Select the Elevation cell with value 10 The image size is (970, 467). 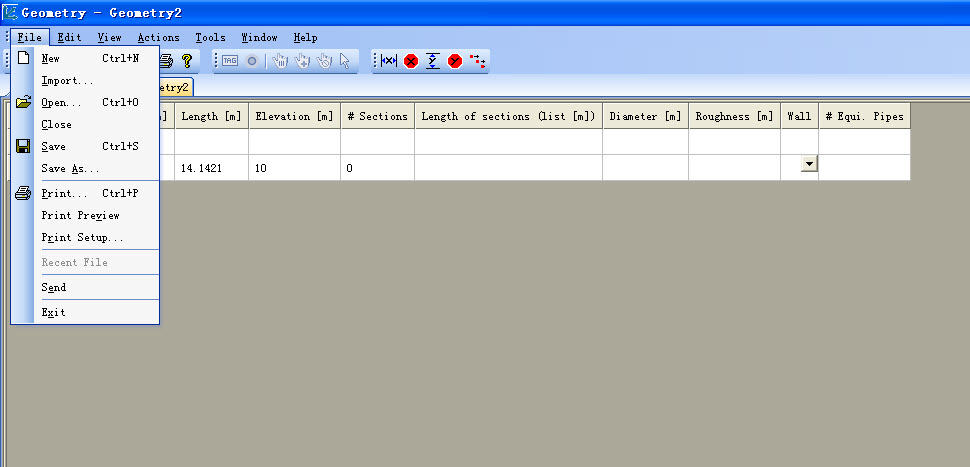coord(294,168)
